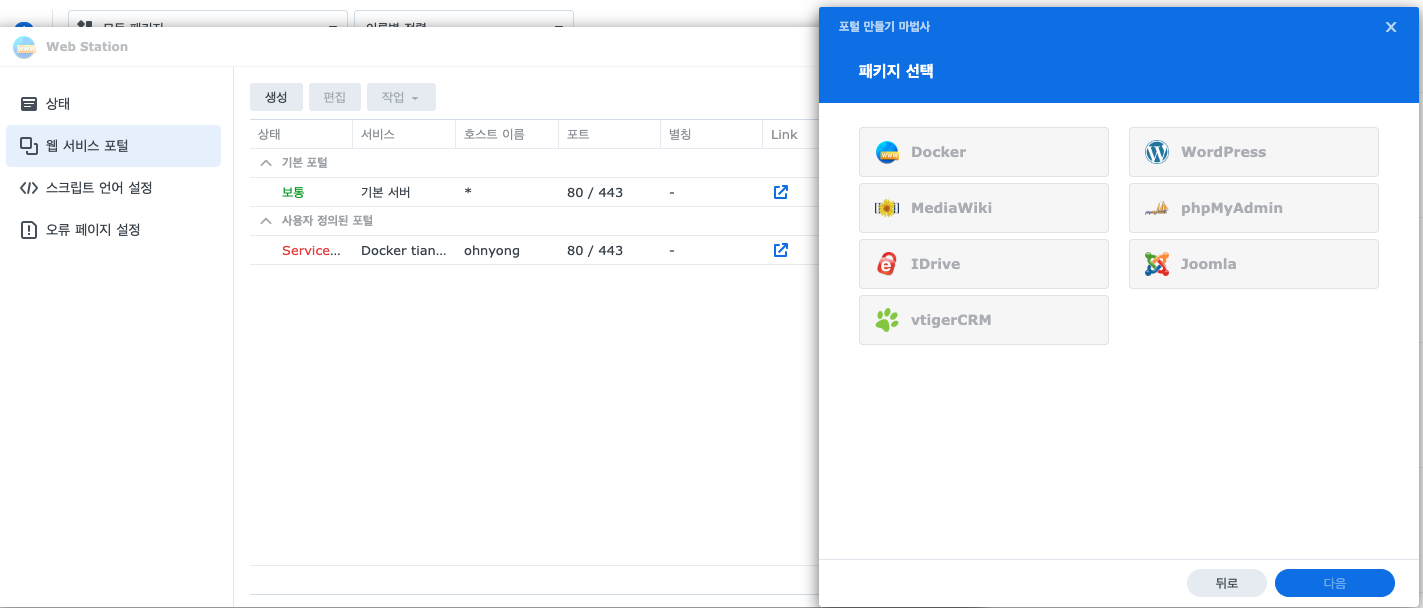Viewport: 1423px width, 608px height.
Task: Close the 포털 만들기 마법사 dialog
Action: (1391, 27)
